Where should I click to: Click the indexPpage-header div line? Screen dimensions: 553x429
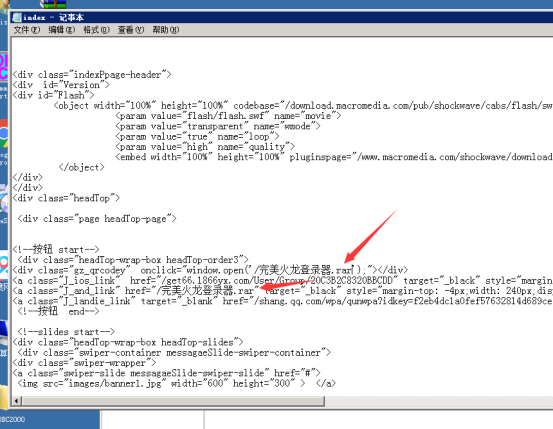[92, 75]
